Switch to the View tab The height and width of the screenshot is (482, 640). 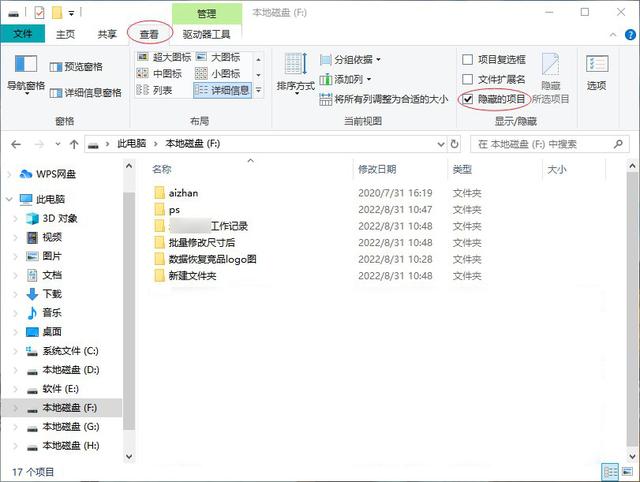tap(149, 34)
